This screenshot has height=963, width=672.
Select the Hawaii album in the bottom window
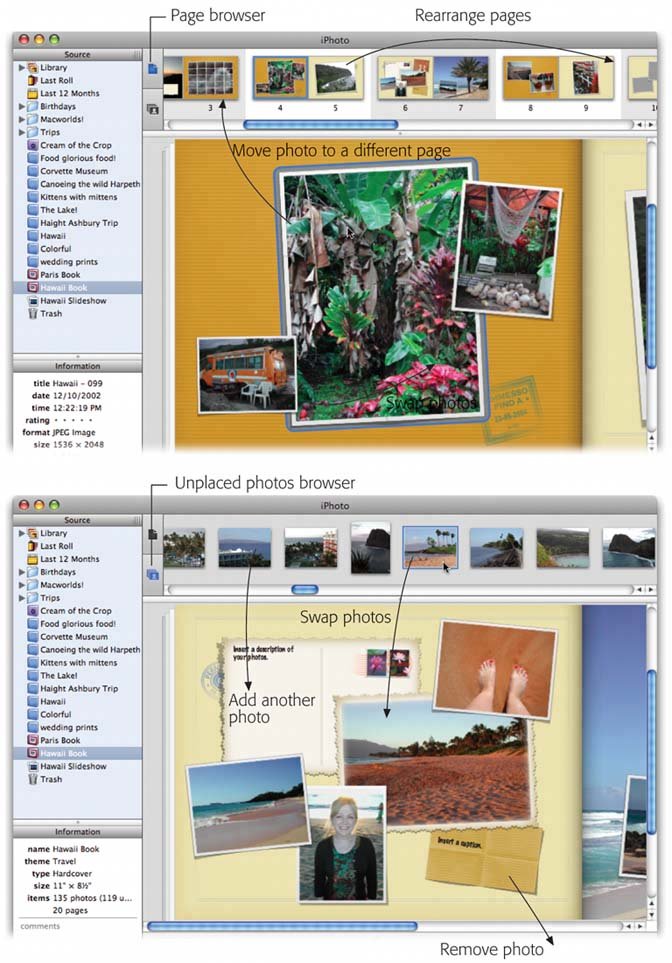53,701
